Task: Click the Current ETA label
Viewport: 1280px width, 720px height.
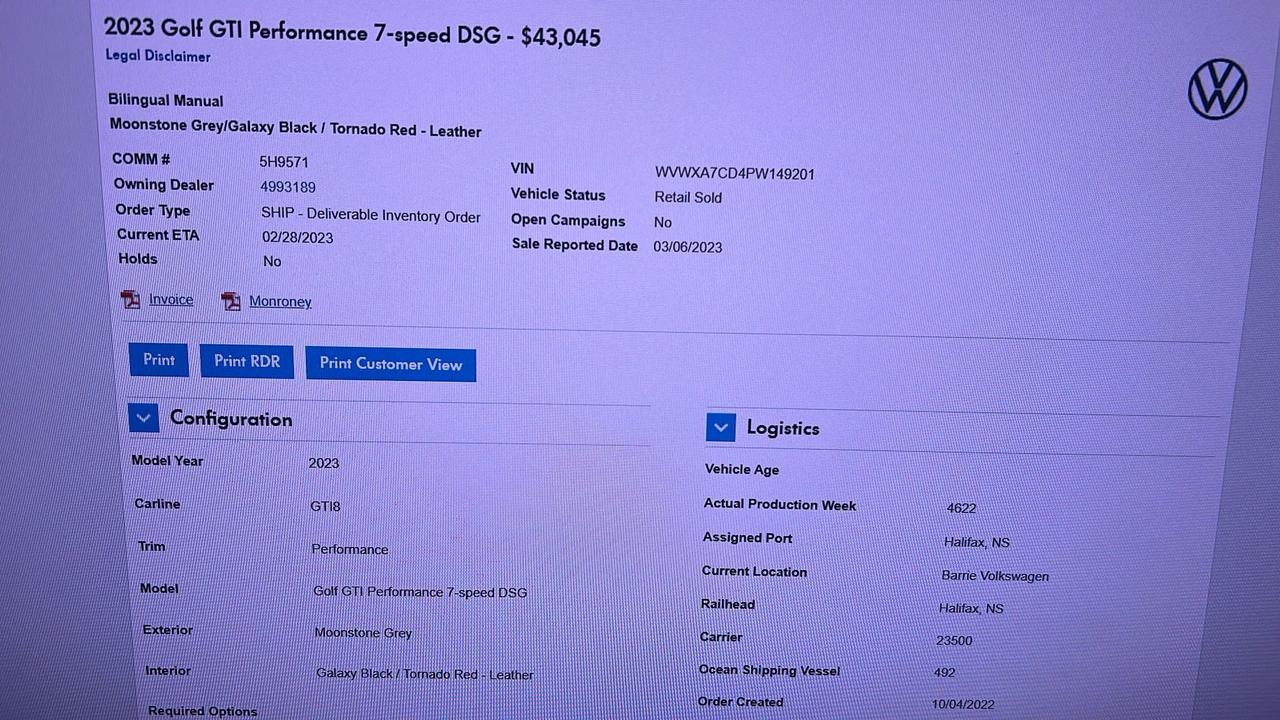Action: (158, 235)
